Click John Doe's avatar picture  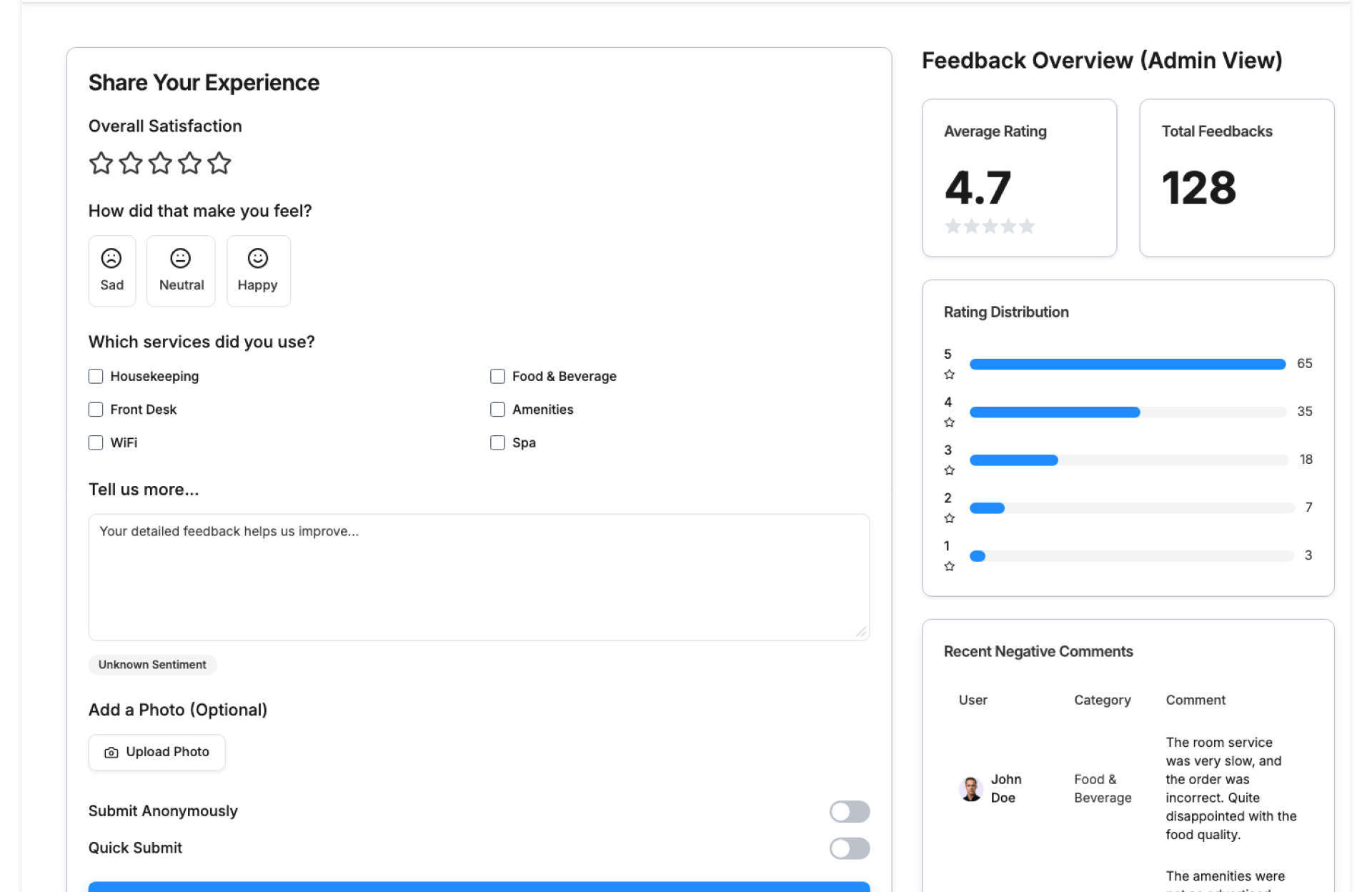point(970,788)
